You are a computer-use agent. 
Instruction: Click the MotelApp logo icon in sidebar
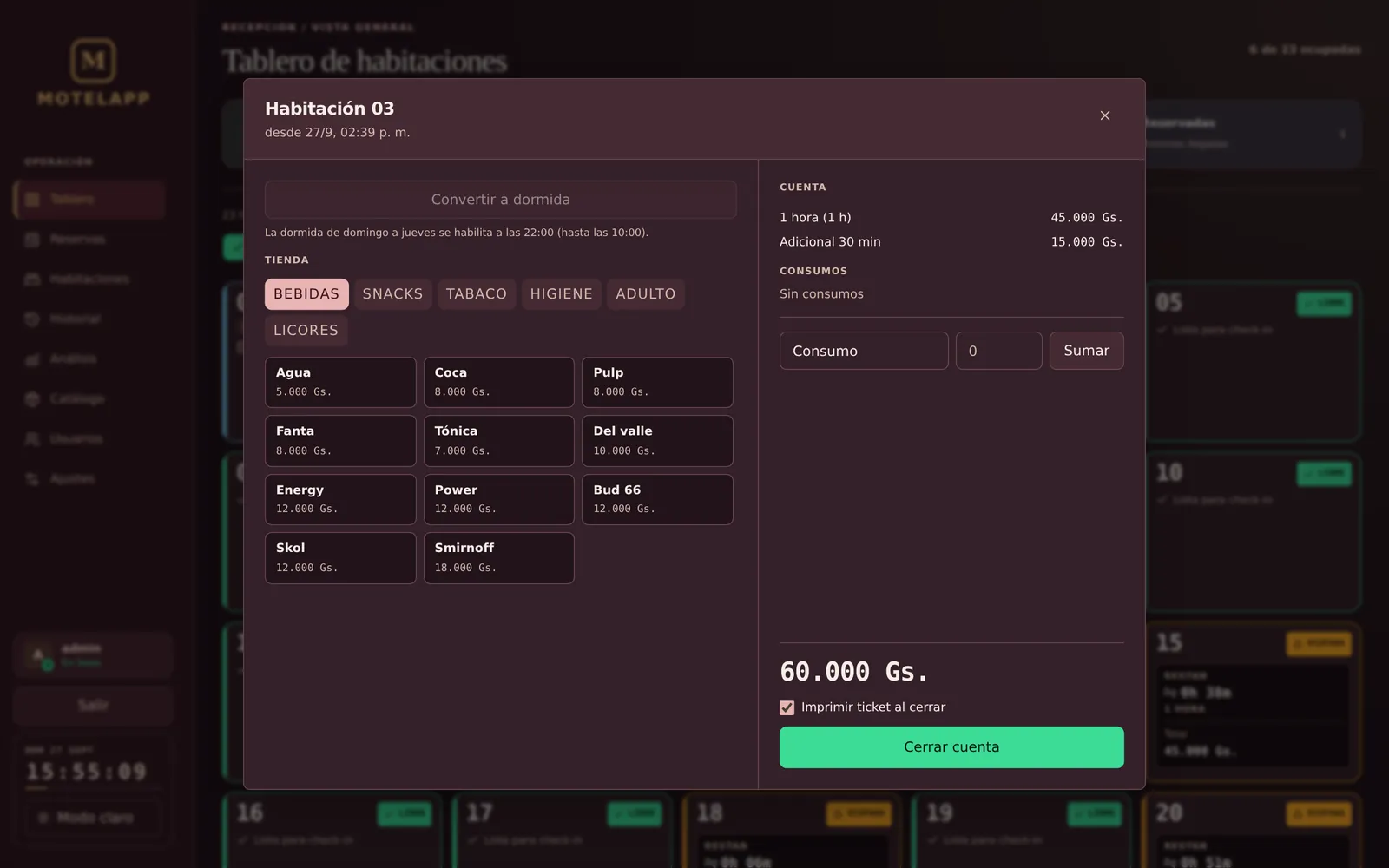point(93,61)
